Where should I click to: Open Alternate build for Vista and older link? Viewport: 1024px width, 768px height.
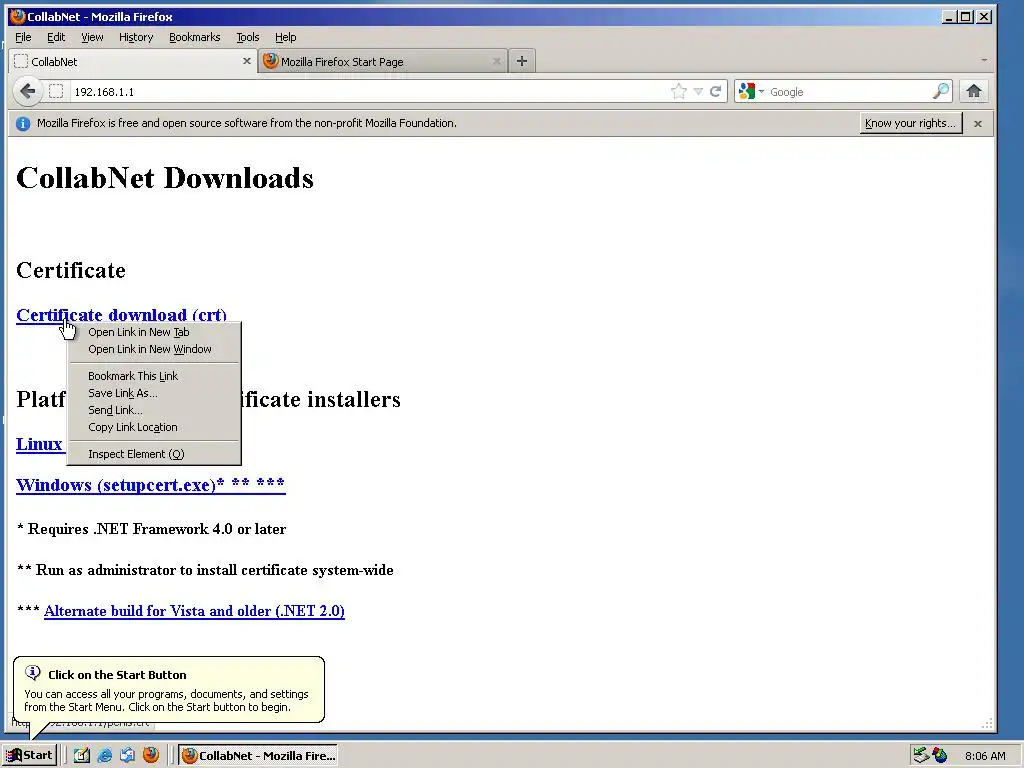coord(194,611)
